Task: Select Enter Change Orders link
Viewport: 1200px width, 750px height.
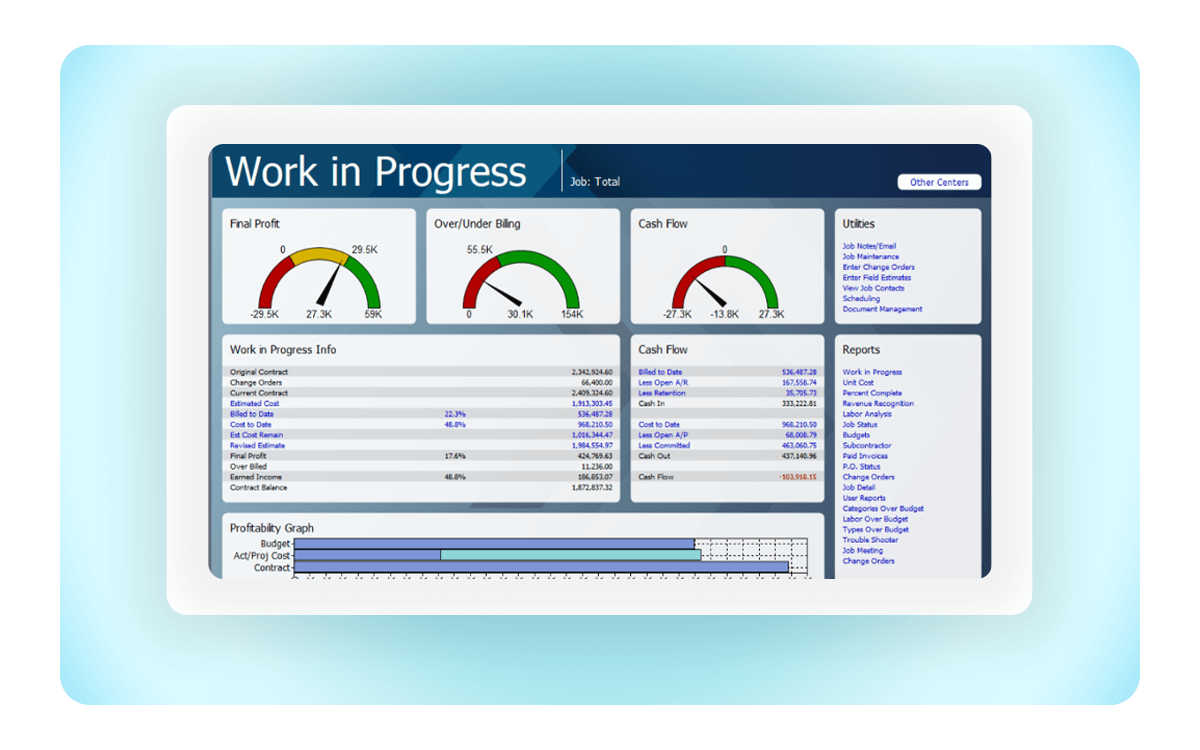Action: [x=878, y=267]
